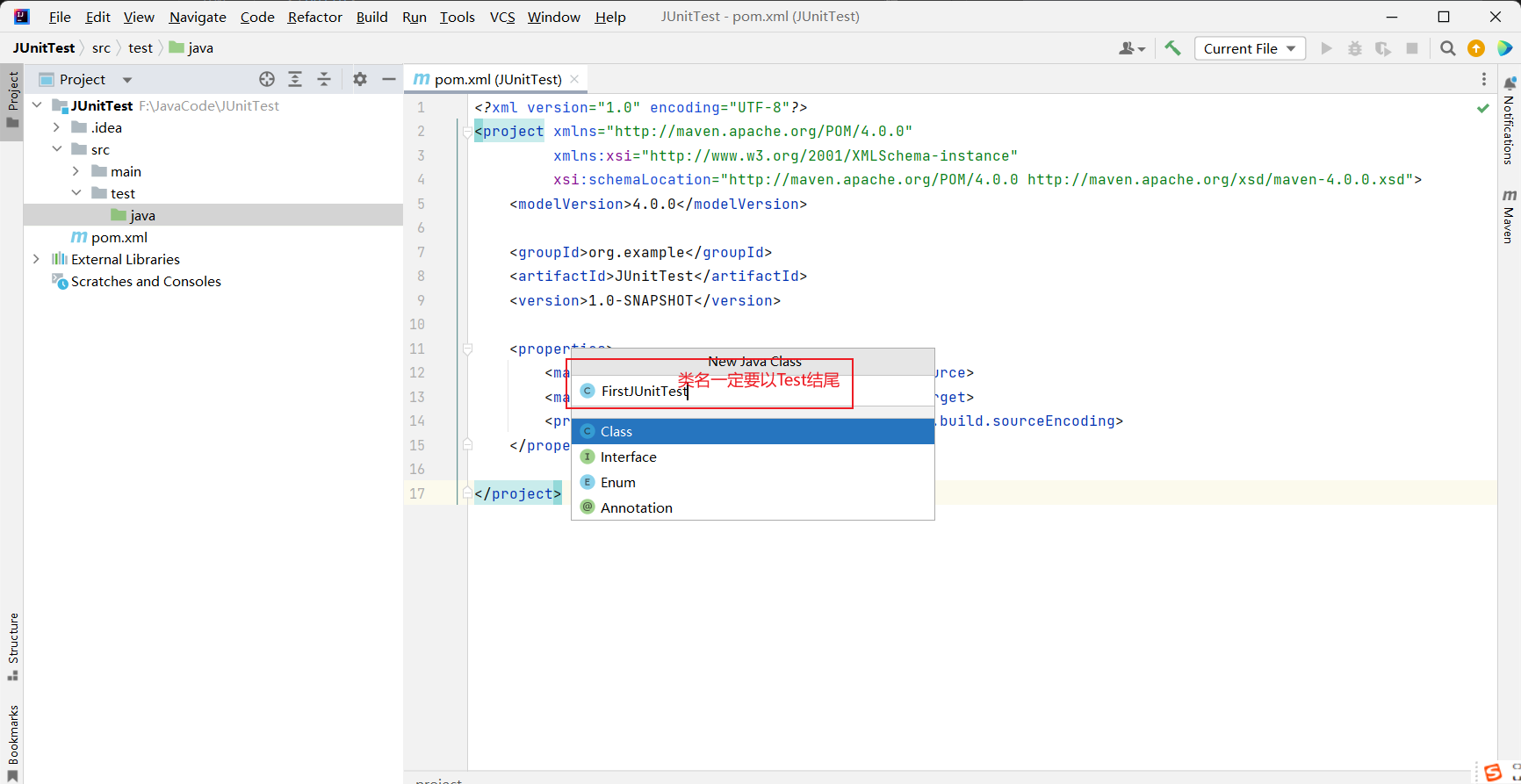Hide the Project tool window

(389, 79)
